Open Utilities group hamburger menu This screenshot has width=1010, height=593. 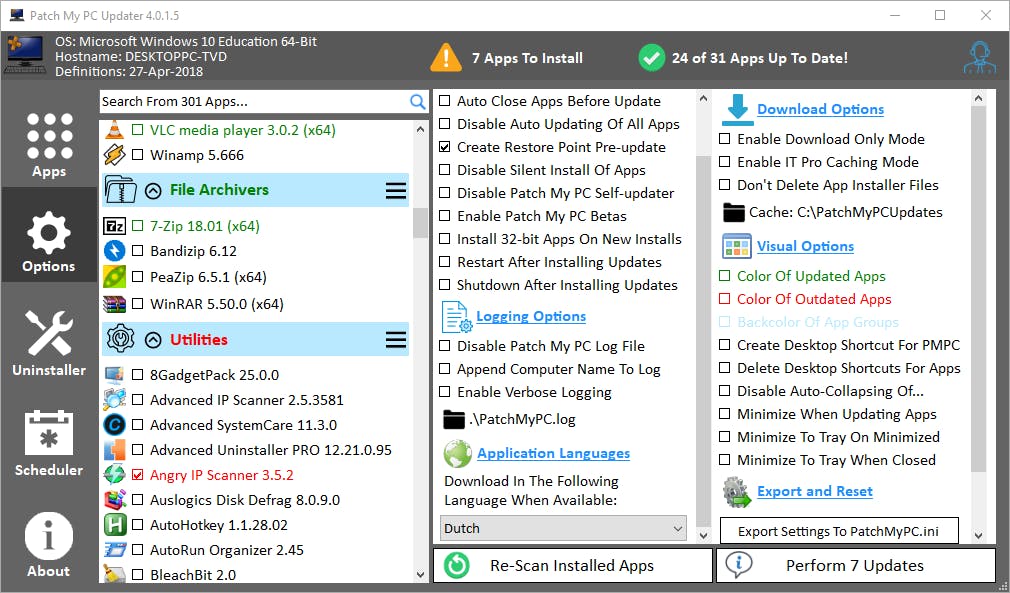tap(395, 339)
